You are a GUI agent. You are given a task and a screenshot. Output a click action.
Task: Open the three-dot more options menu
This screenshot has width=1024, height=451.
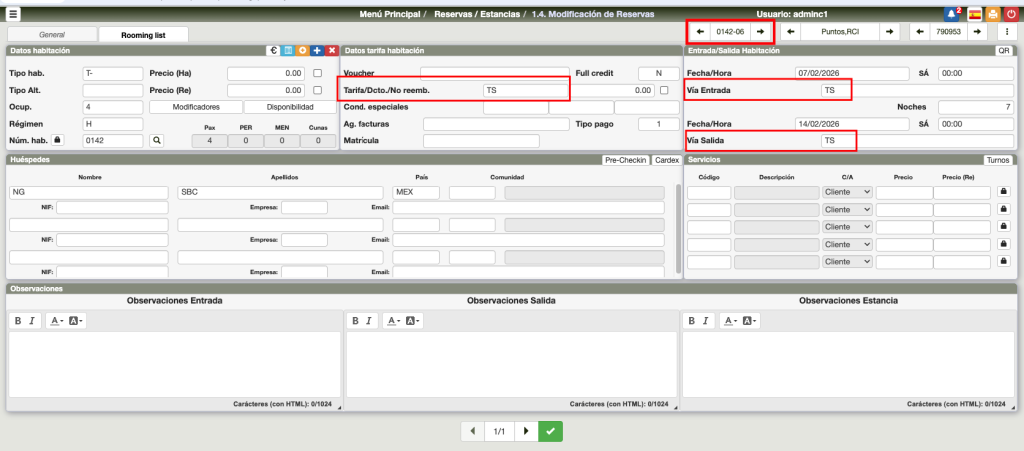pos(1007,32)
